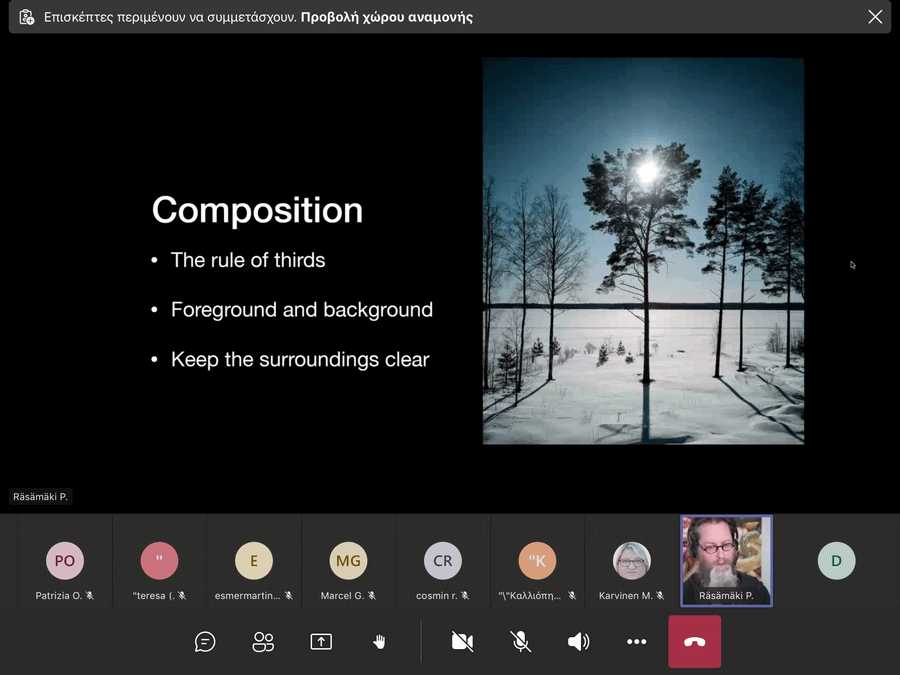Select Patrizia O. participant avatar
The width and height of the screenshot is (900, 675).
point(65,561)
